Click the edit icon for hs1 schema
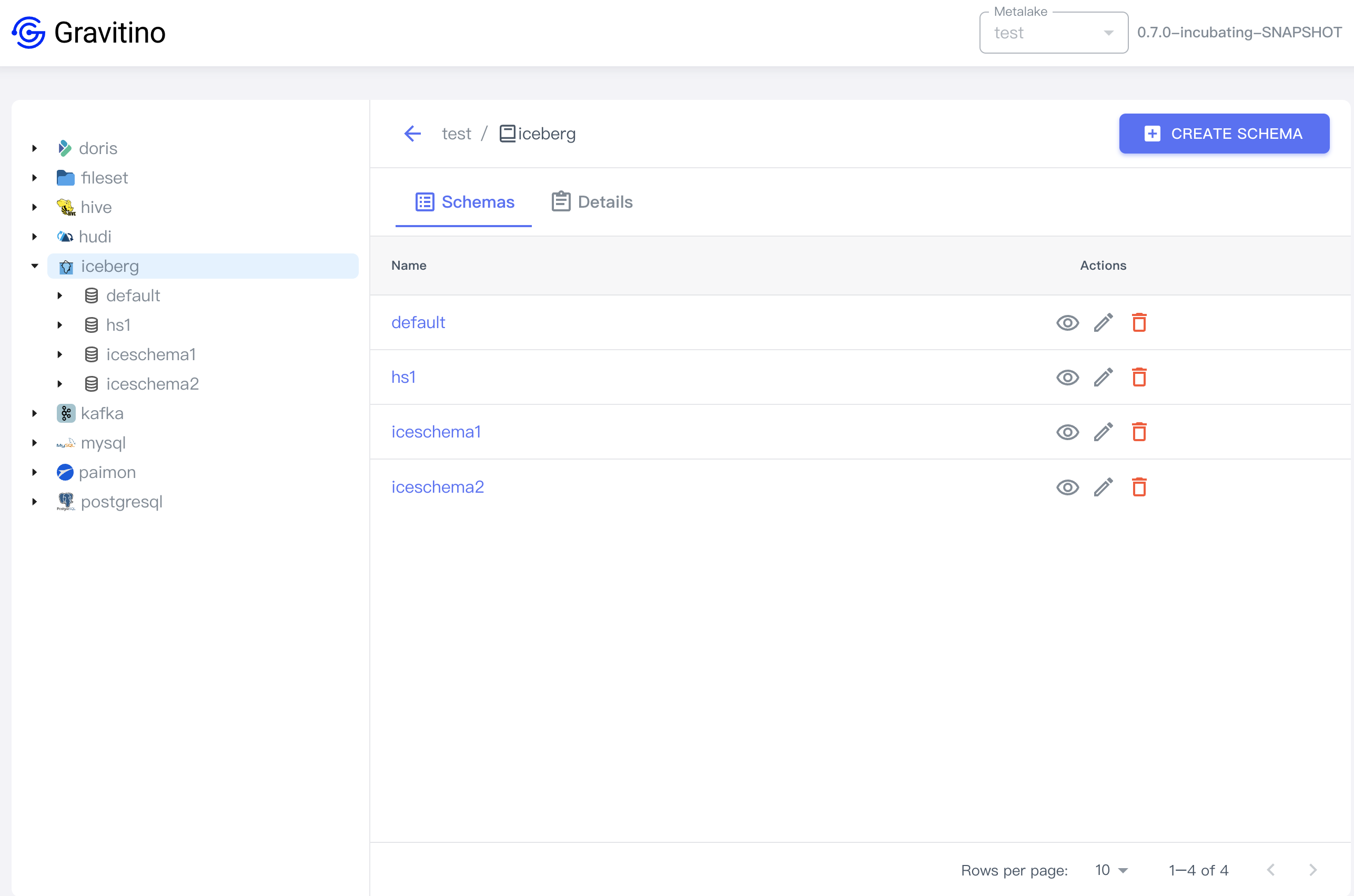 [x=1104, y=377]
